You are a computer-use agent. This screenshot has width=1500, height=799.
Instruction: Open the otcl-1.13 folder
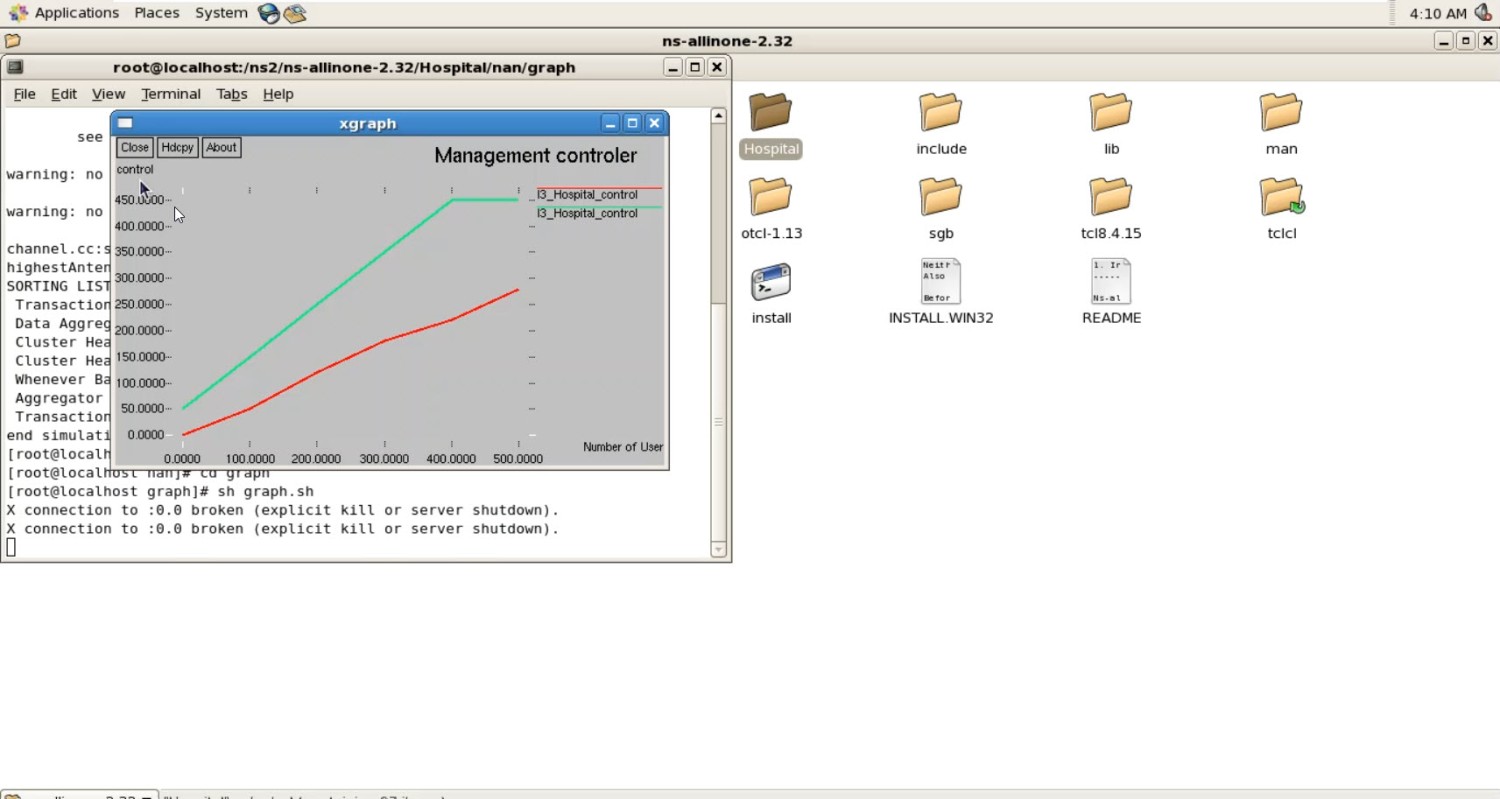770,197
